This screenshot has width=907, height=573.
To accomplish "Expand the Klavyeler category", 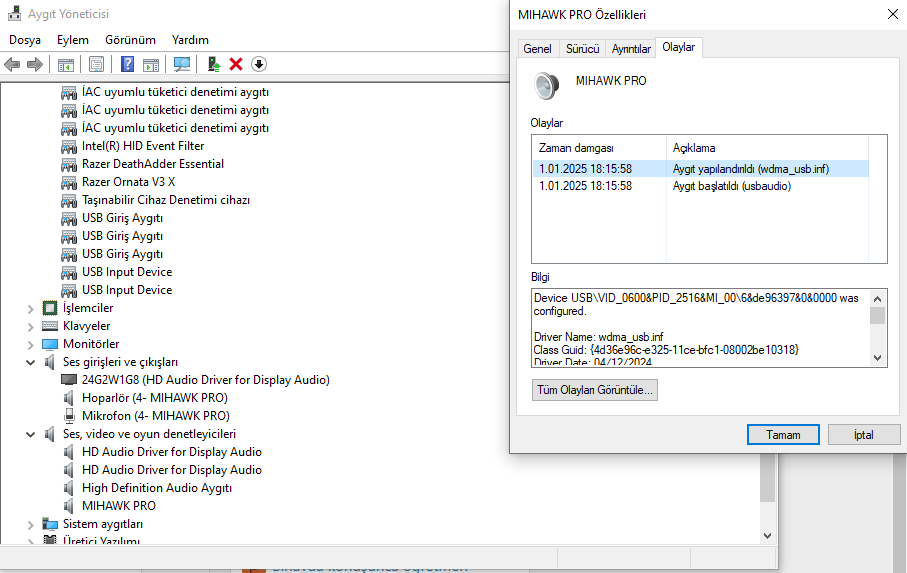I will click(31, 327).
